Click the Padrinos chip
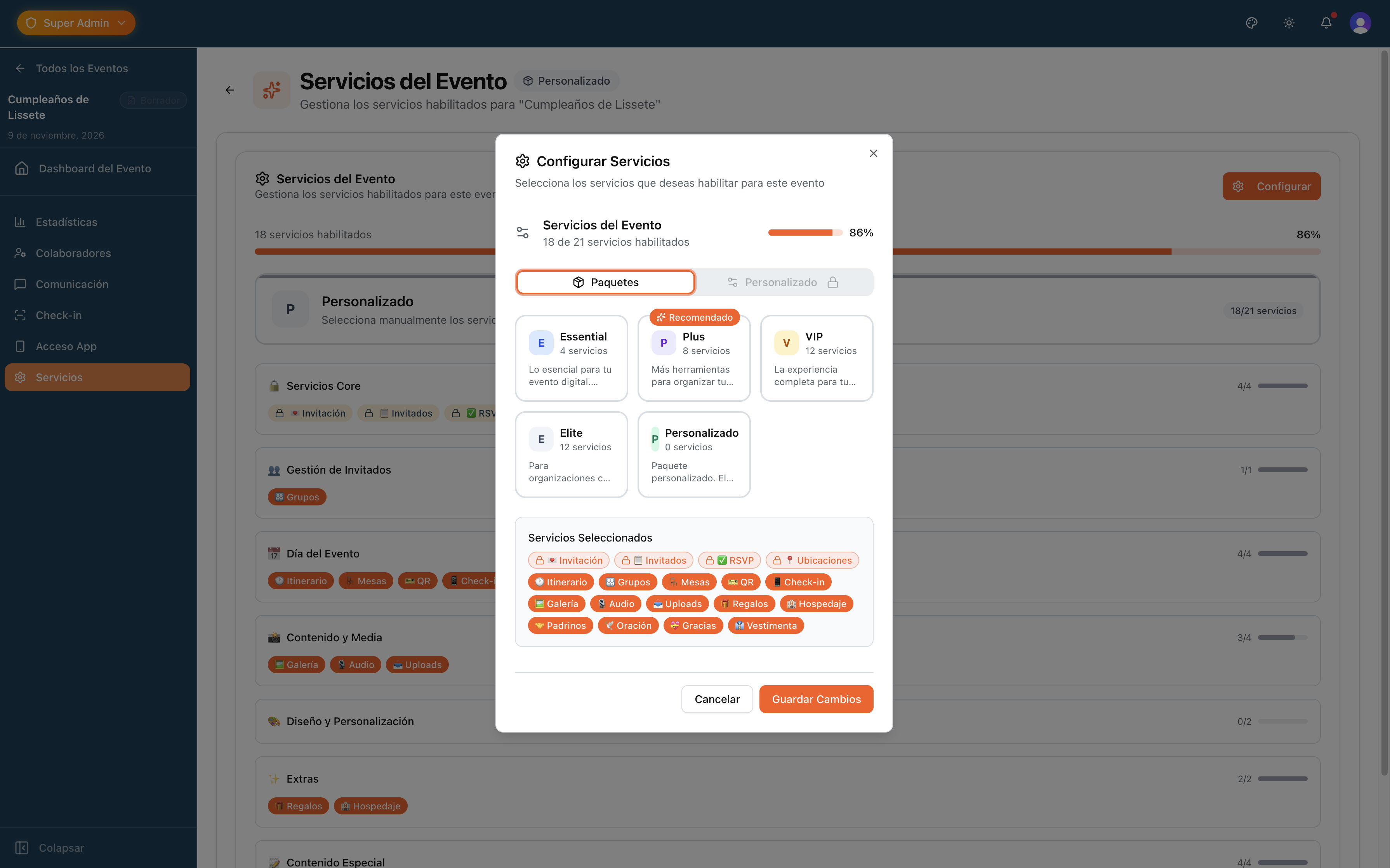The image size is (1390, 868). [560, 626]
